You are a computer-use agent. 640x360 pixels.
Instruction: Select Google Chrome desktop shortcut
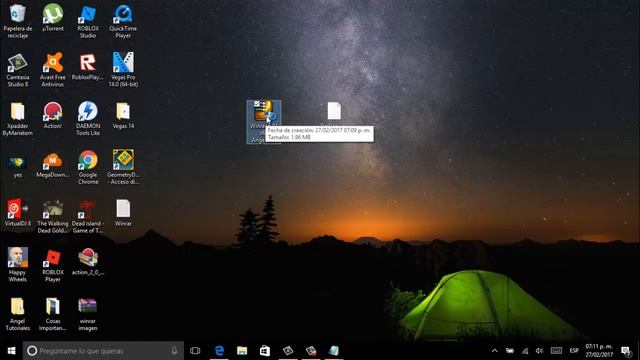click(88, 167)
